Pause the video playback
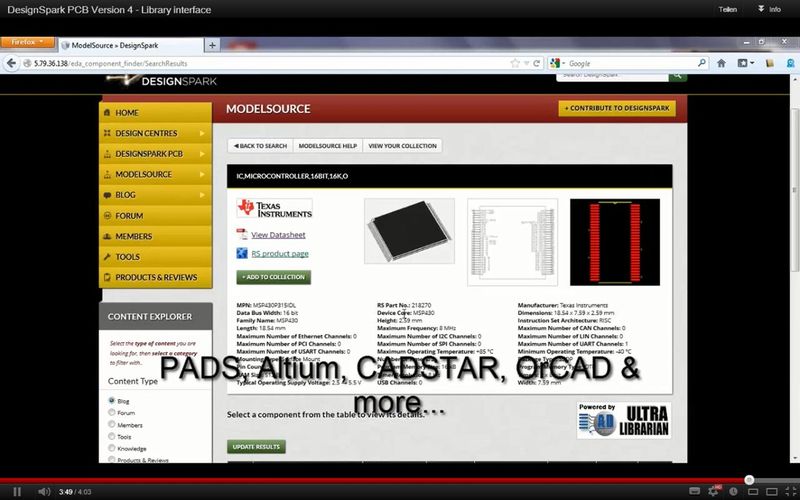Screen dimensions: 800x500 click(x=17, y=492)
